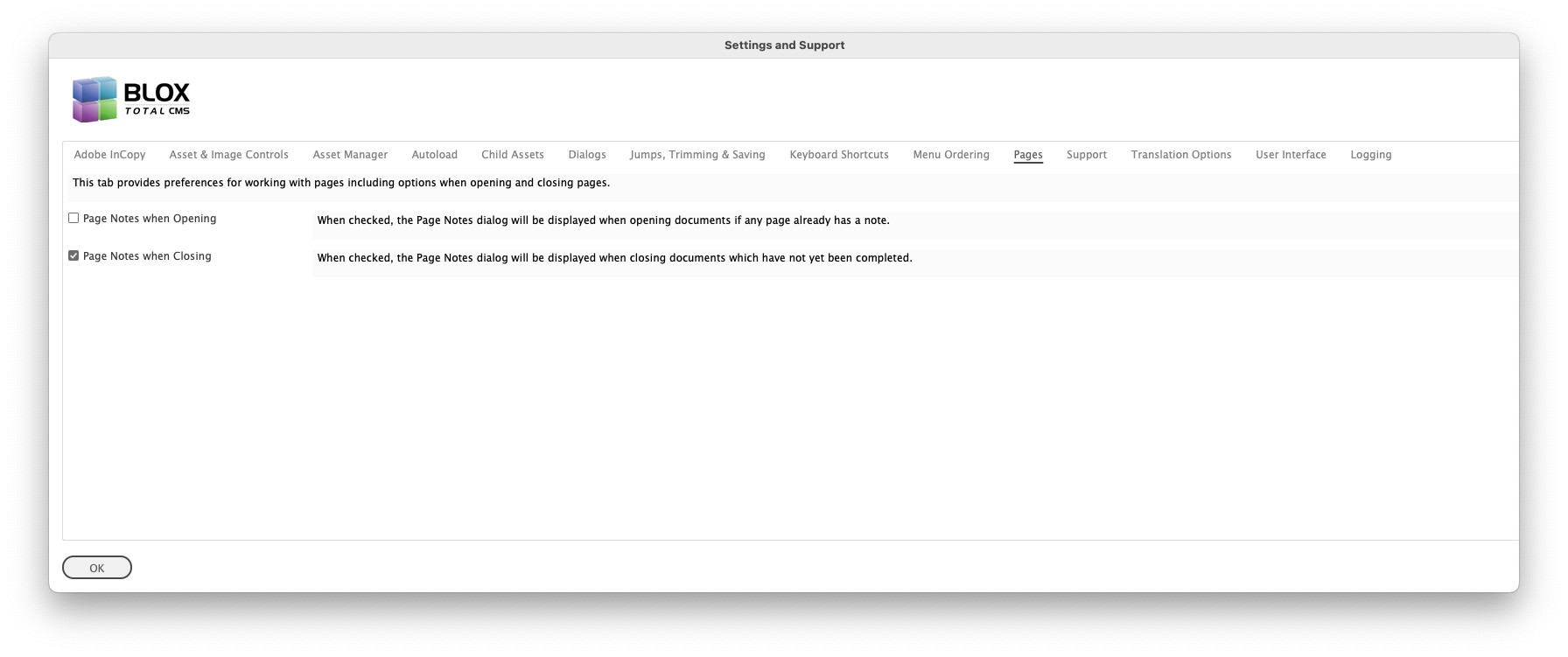Click the Page Notes opening description text
Screen dimensions: 1568x657
[x=603, y=220]
